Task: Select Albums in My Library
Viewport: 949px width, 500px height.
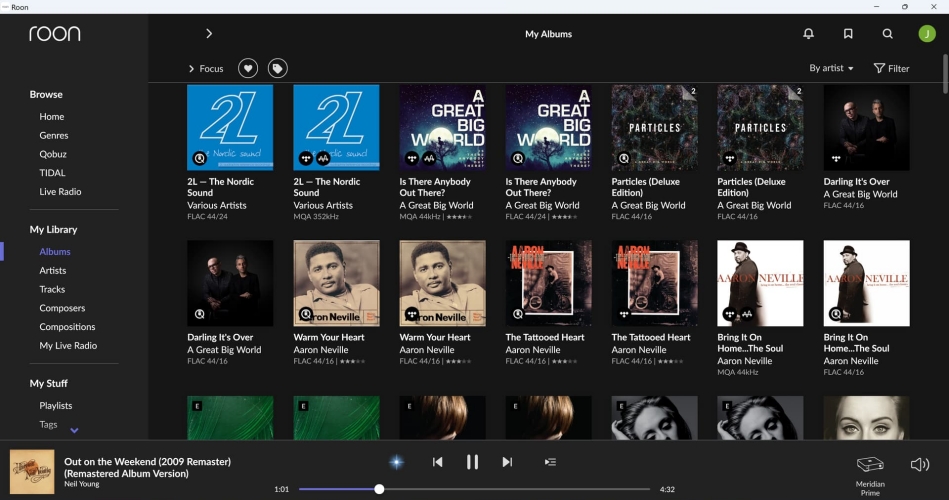Action: [x=54, y=251]
